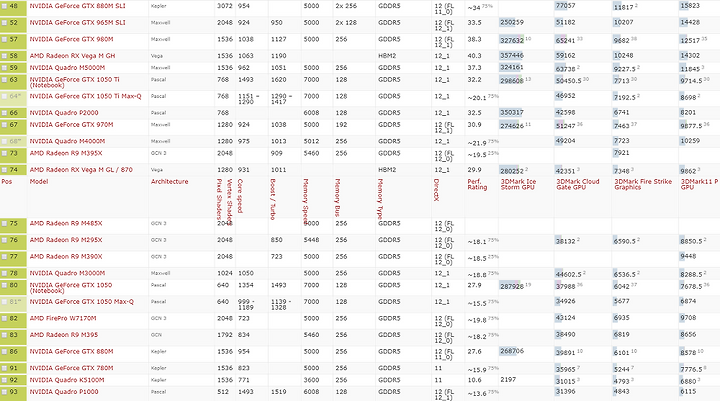This screenshot has height=401, width=720.
Task: Open GeForce GTX 1050 Ti (Notebook) link
Action: 74,82
